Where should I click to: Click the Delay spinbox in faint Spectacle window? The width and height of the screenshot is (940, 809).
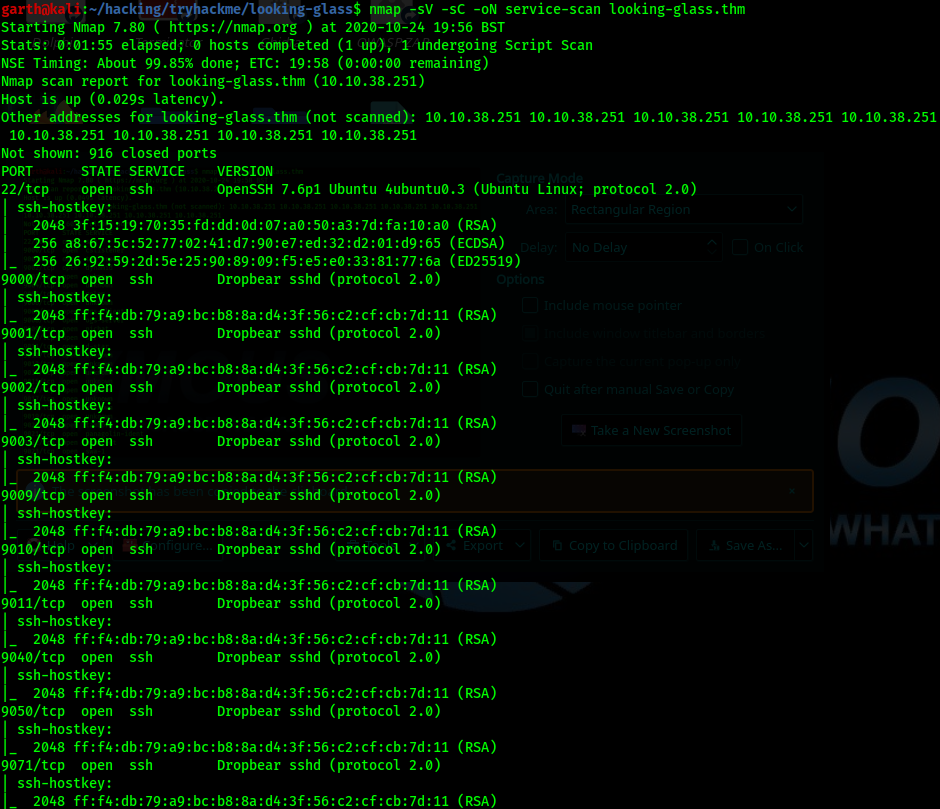click(x=643, y=247)
